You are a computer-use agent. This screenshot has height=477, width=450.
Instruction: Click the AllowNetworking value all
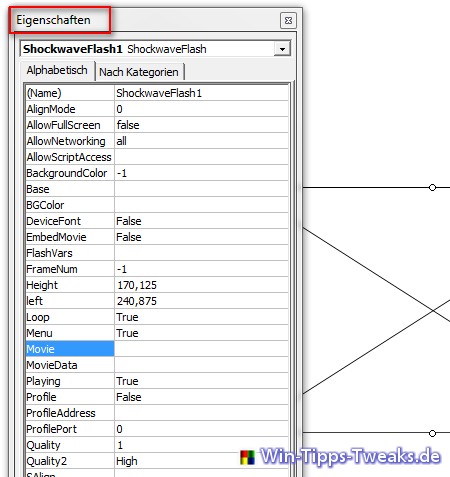(x=201, y=141)
